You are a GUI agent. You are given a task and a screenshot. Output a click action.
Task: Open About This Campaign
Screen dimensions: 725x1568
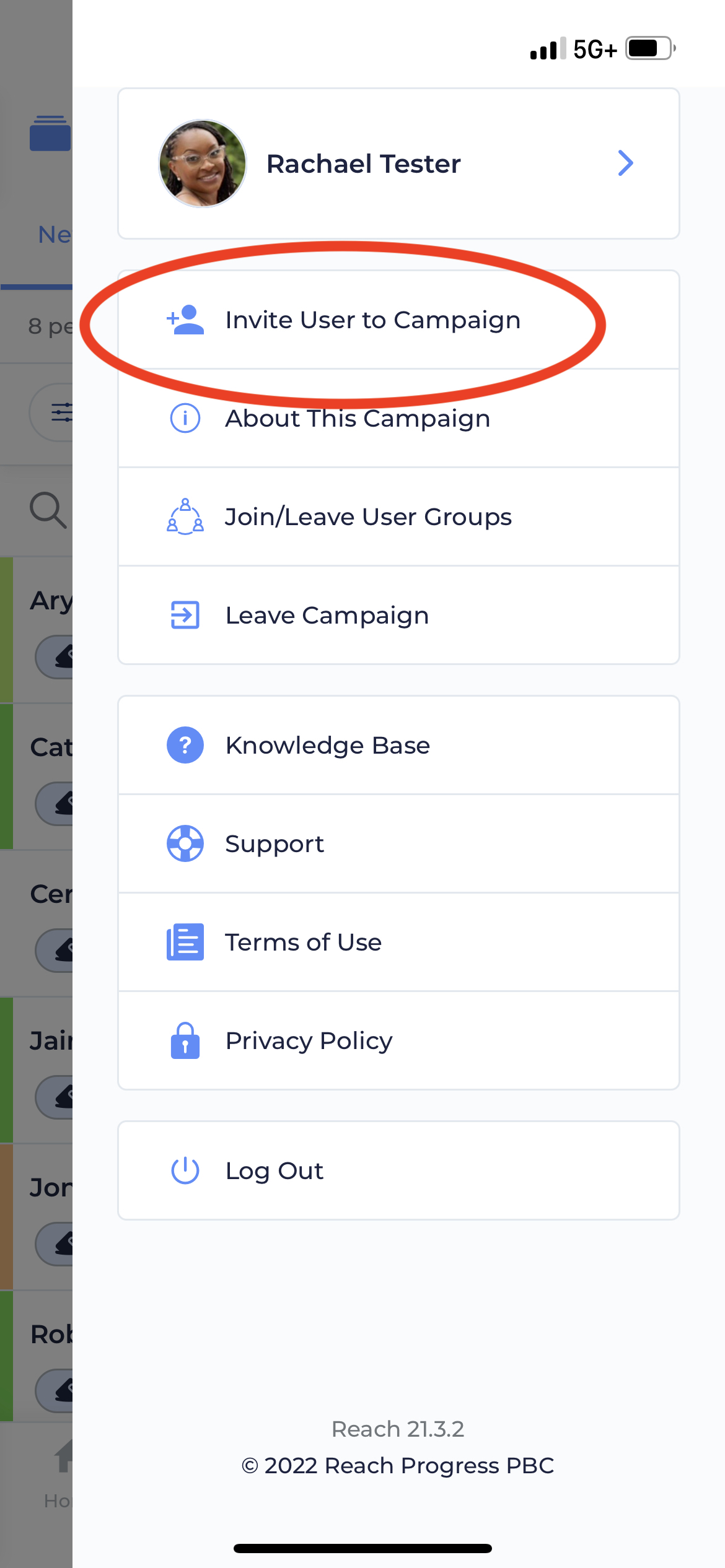pyautogui.click(x=358, y=418)
